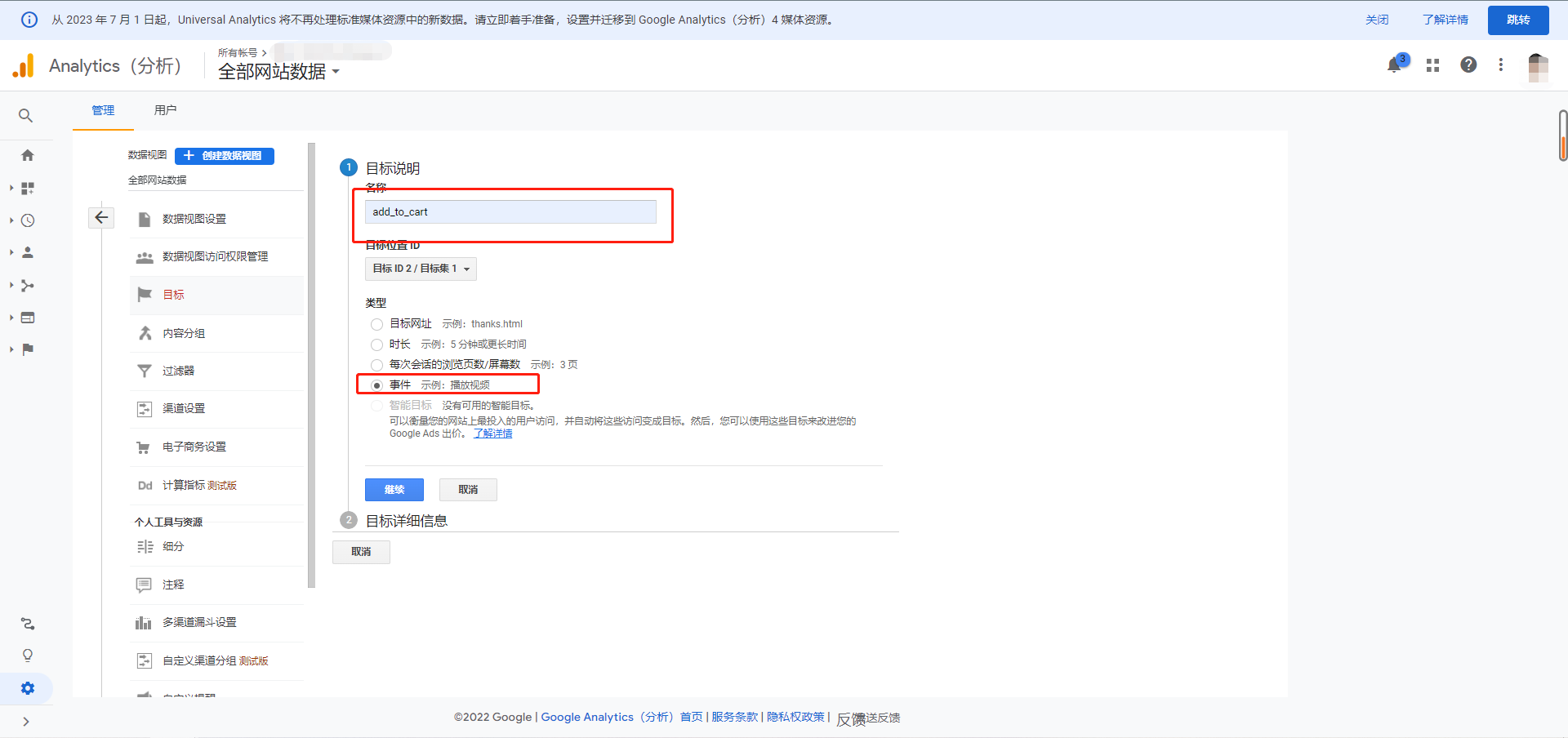Expand the Behavior section arrow

(x=11, y=318)
